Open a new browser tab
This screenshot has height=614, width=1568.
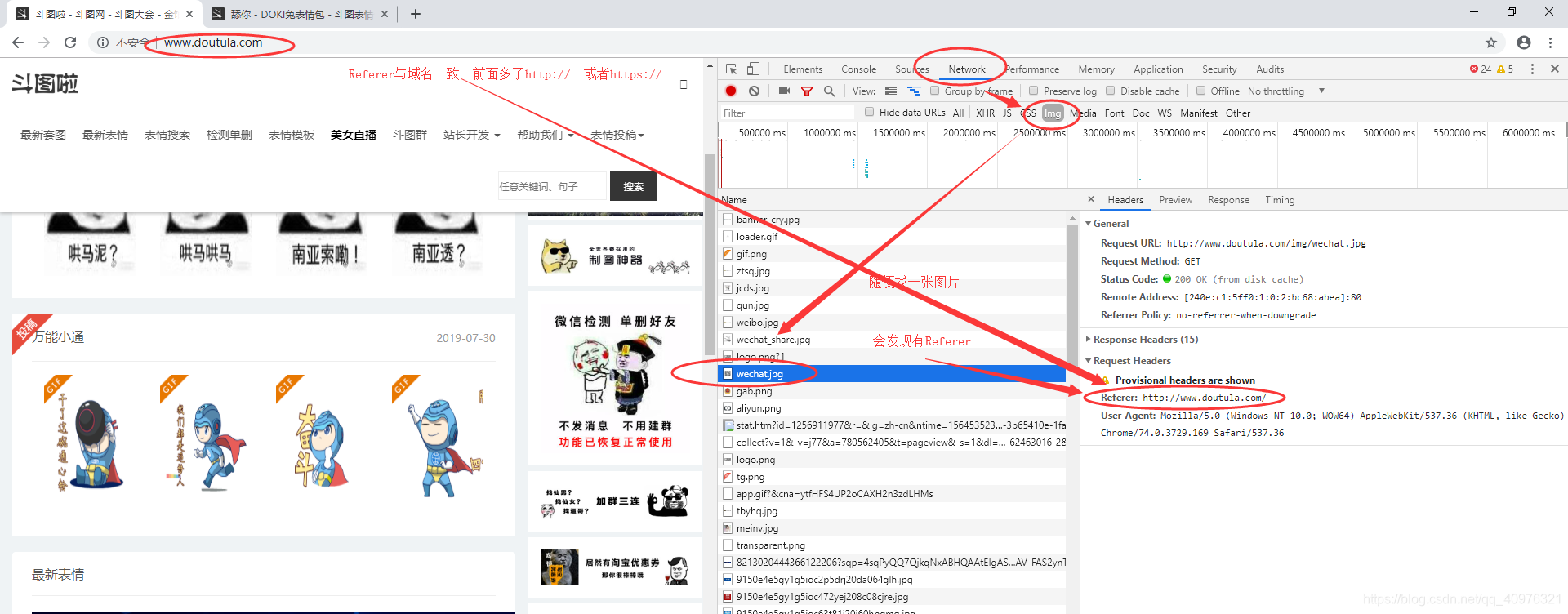click(x=415, y=14)
